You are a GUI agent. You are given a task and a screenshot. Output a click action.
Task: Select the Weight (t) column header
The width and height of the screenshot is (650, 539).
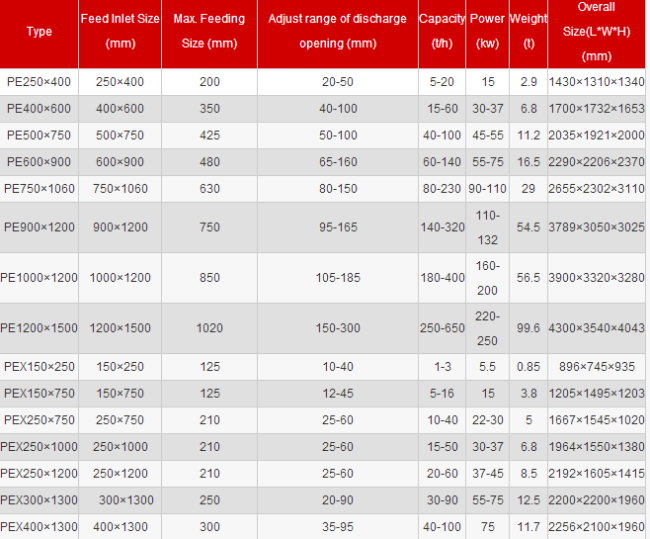528,32
